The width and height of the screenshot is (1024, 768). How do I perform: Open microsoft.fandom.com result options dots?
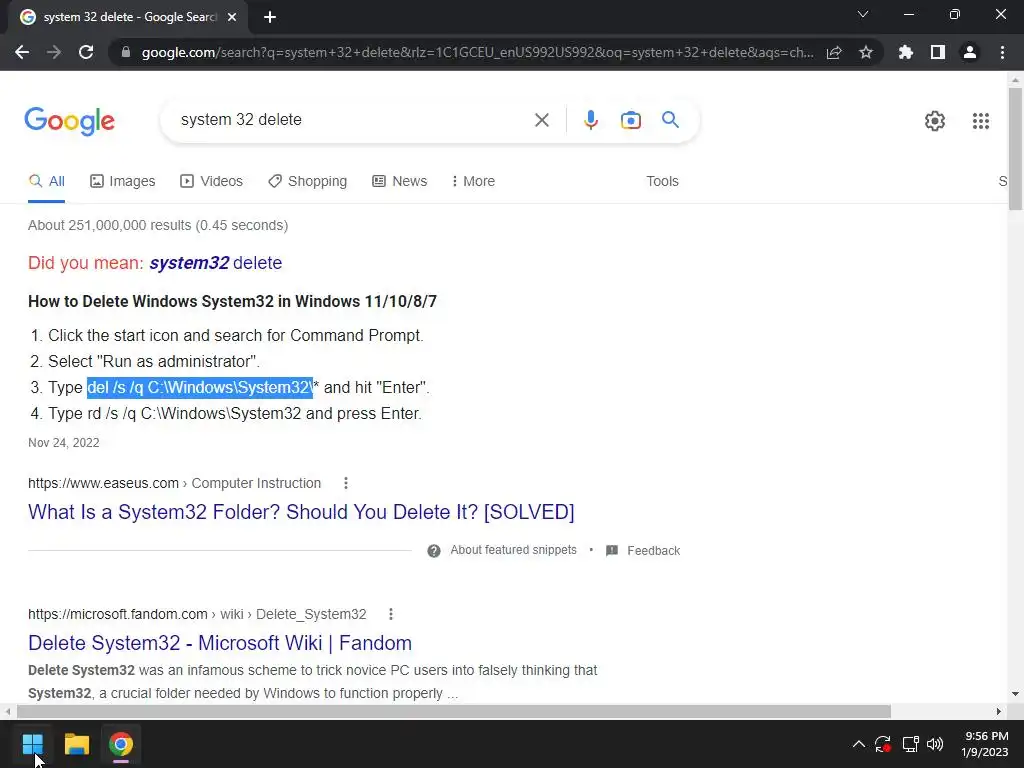[x=391, y=615]
